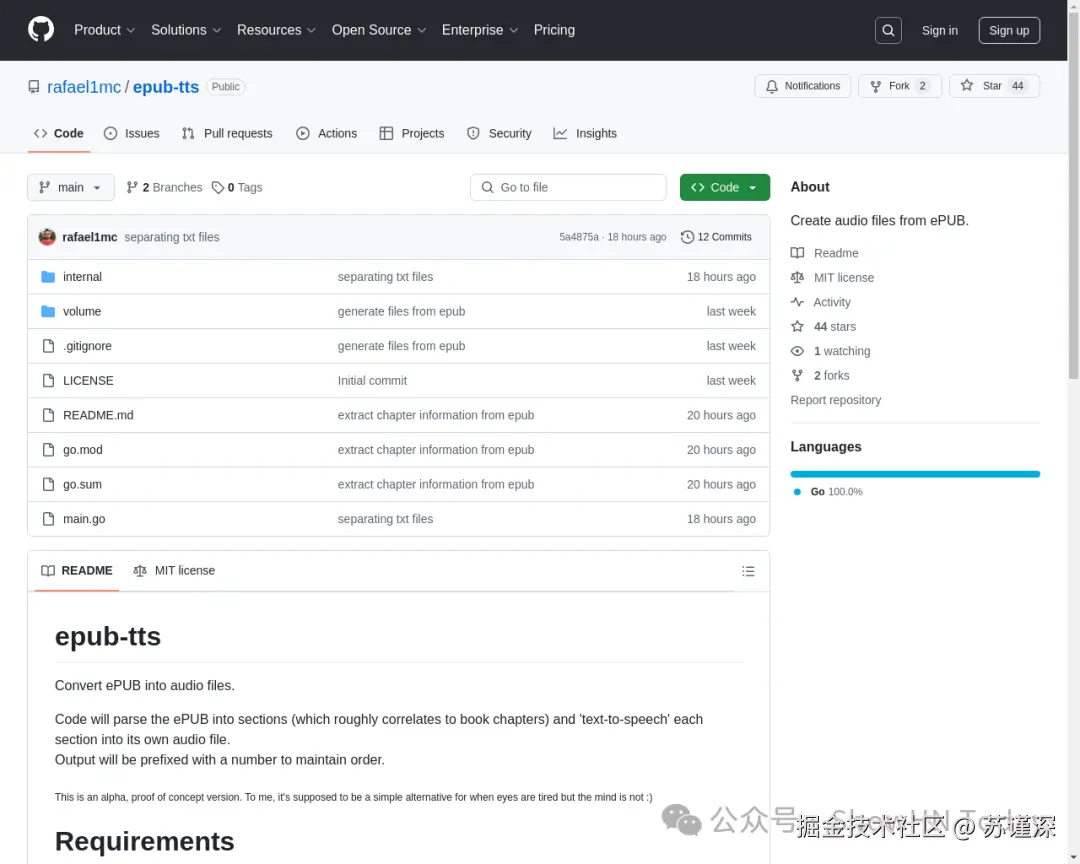Viewport: 1080px width, 864px height.
Task: Open the Insights tab
Action: click(585, 134)
